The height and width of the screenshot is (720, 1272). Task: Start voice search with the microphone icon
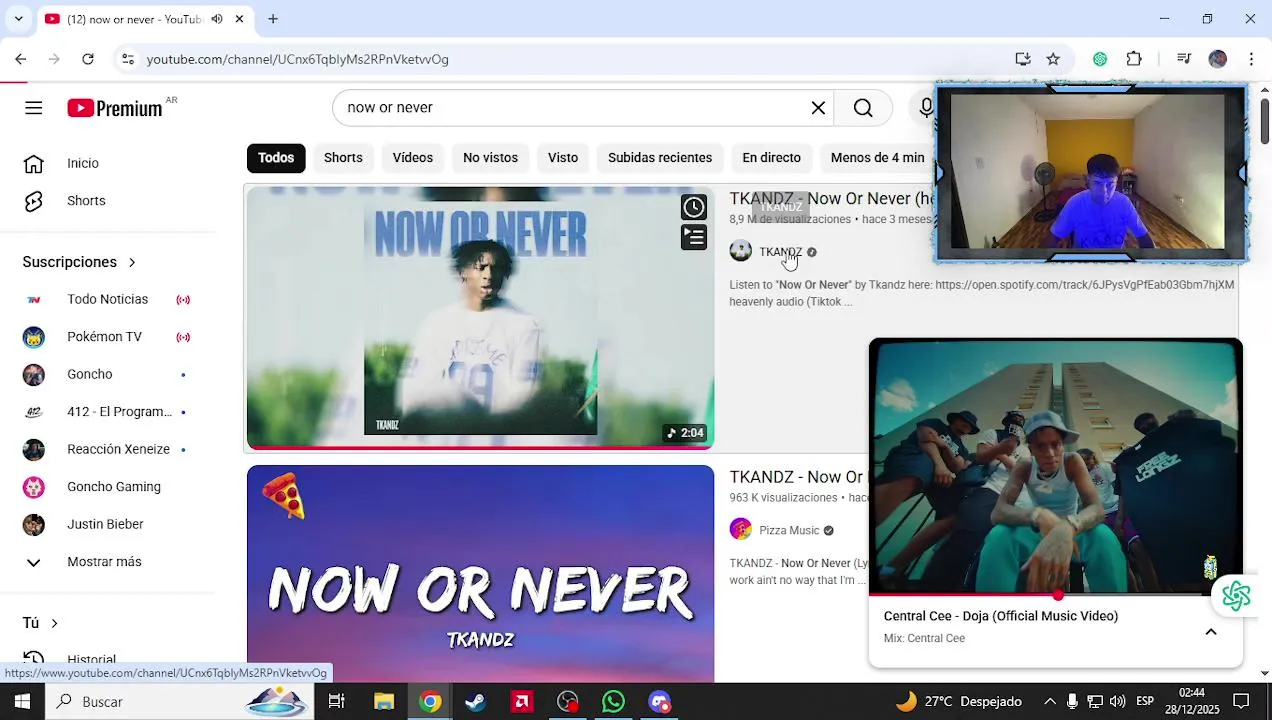[x=926, y=108]
